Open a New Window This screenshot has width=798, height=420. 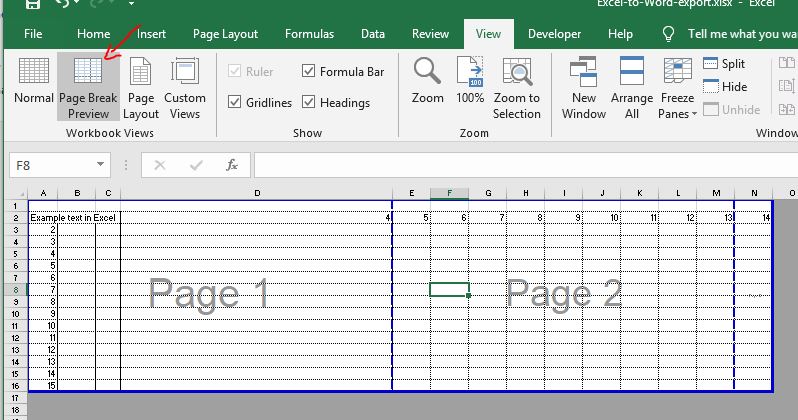(584, 88)
